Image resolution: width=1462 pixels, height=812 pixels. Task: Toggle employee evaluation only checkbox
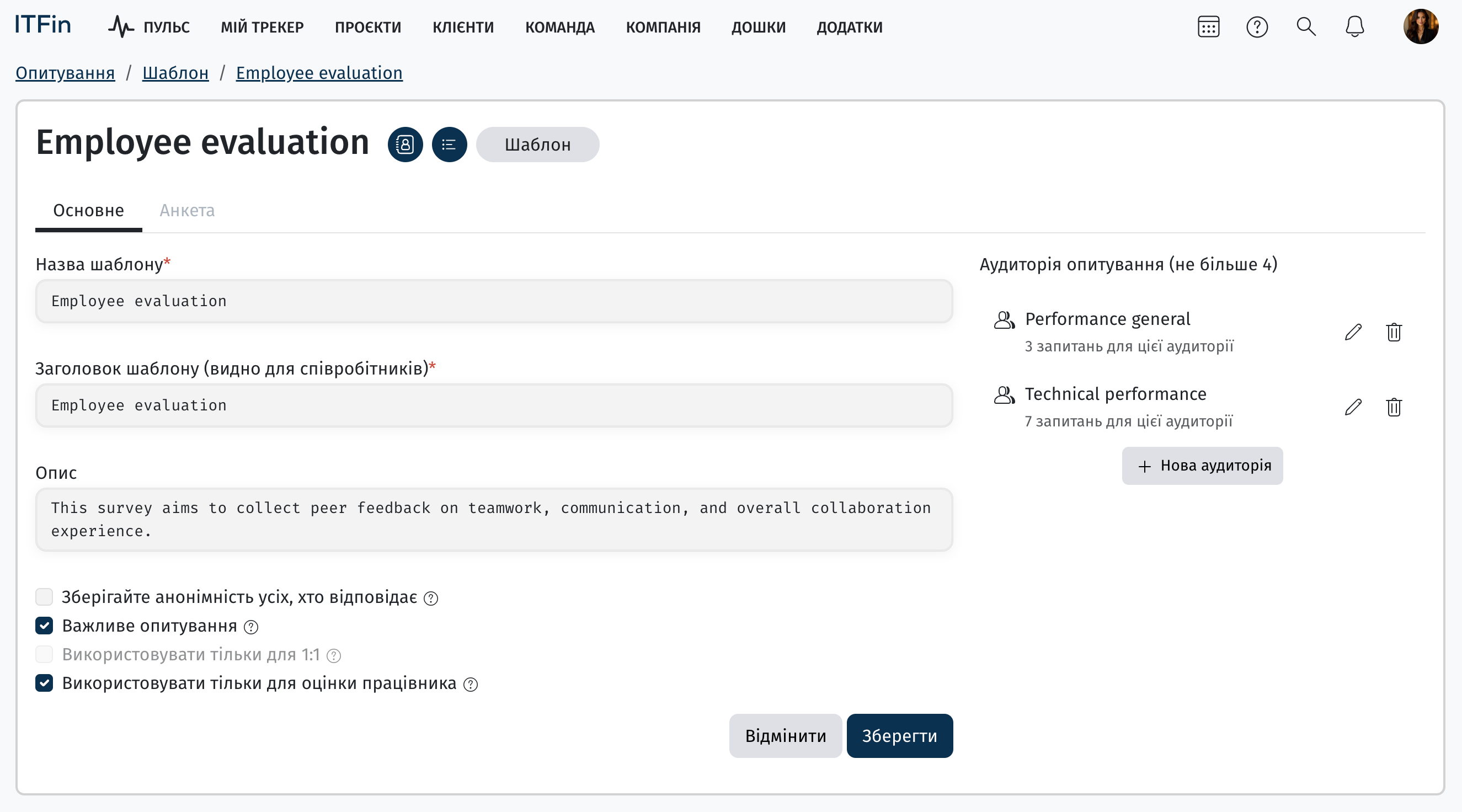pyautogui.click(x=44, y=682)
